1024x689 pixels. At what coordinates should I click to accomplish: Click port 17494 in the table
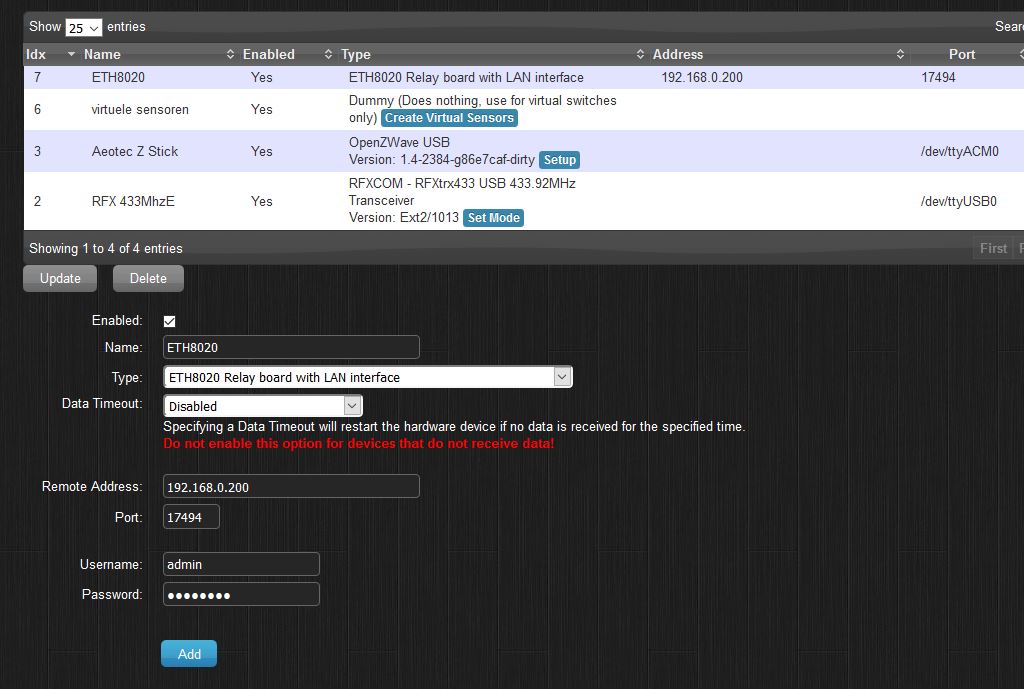[938, 77]
